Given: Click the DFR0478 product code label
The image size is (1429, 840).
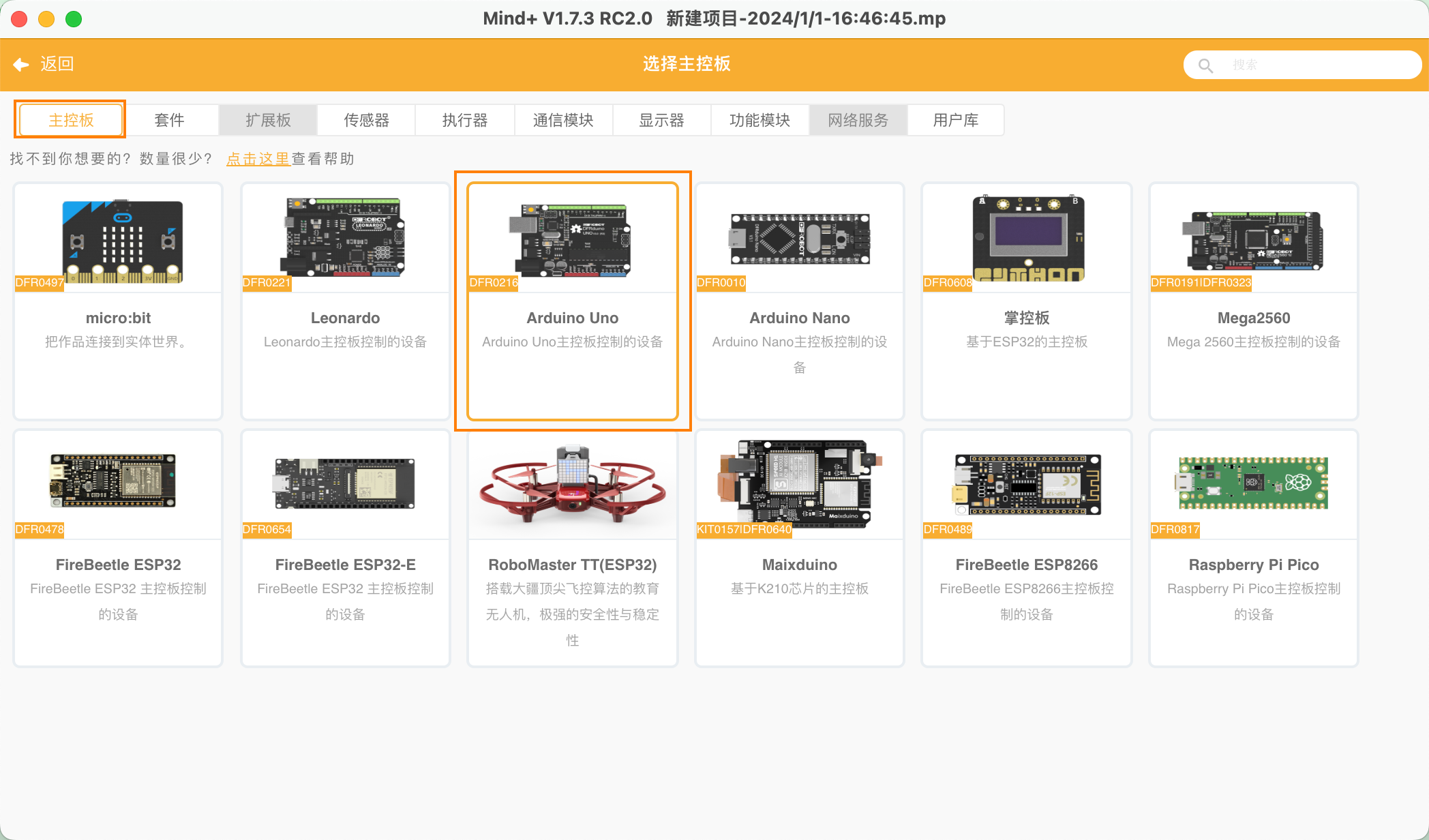Looking at the screenshot, I should (40, 529).
